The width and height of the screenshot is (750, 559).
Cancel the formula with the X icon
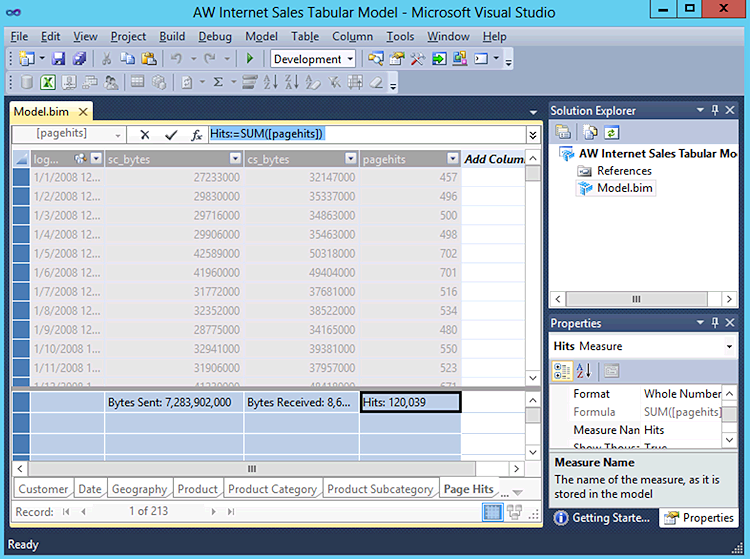pyautogui.click(x=145, y=134)
